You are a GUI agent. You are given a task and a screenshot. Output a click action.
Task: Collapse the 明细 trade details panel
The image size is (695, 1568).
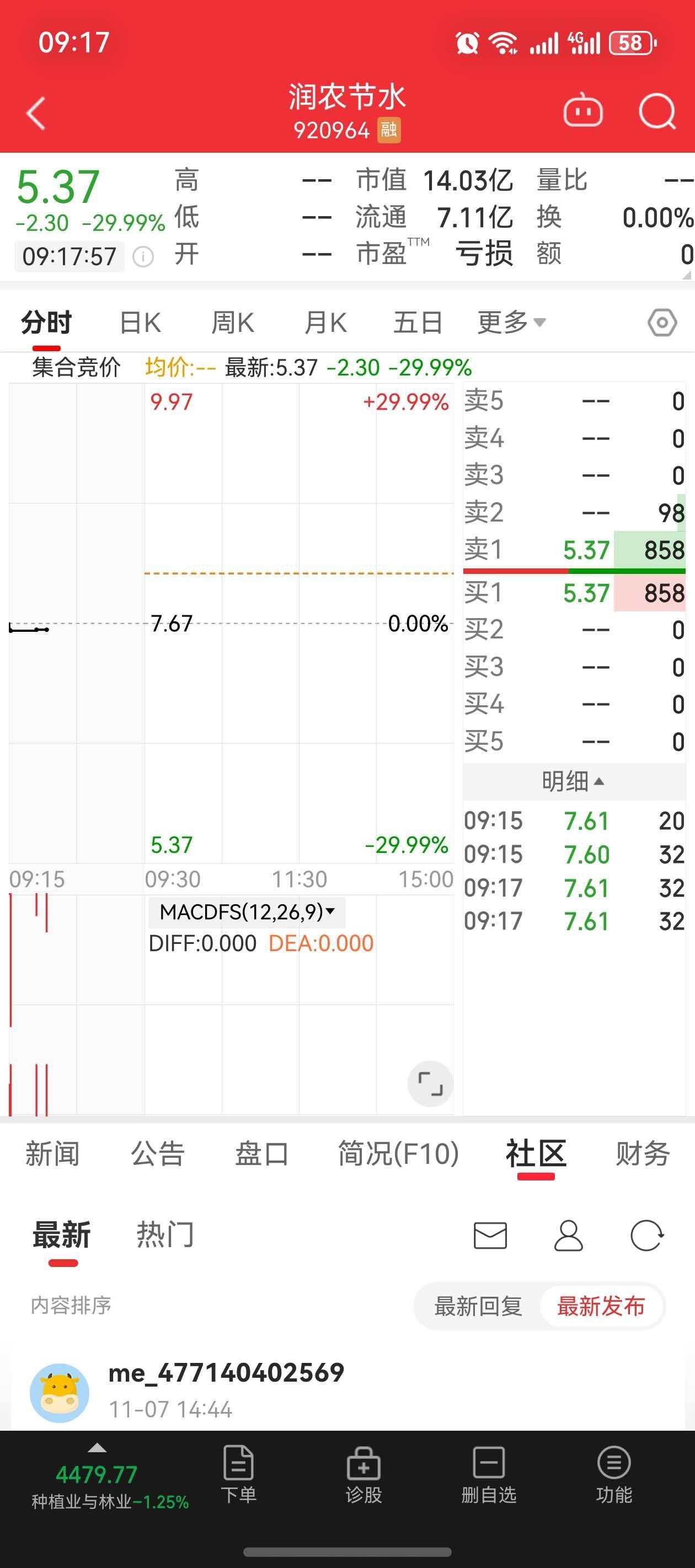[x=573, y=781]
